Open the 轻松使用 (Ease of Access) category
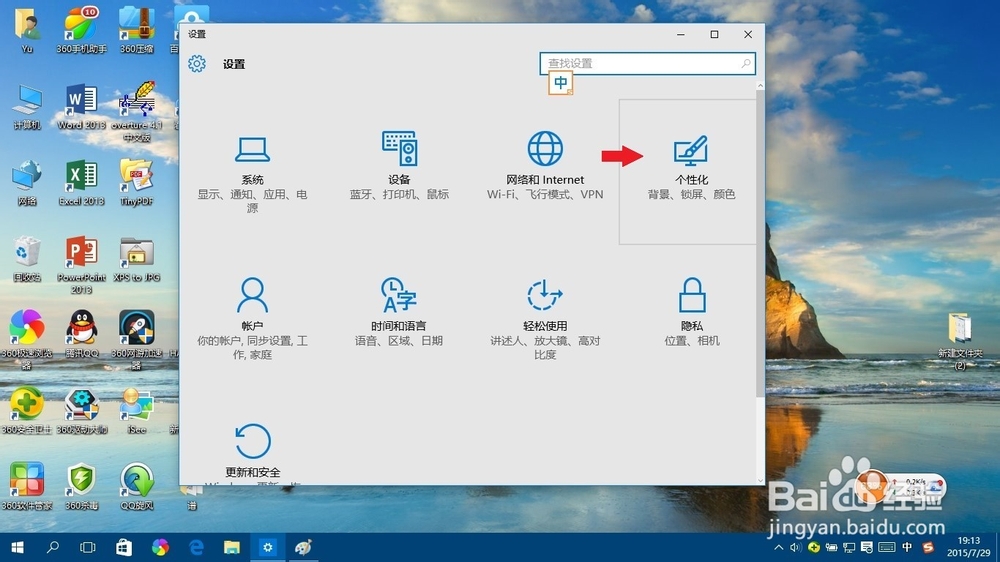 coord(545,318)
